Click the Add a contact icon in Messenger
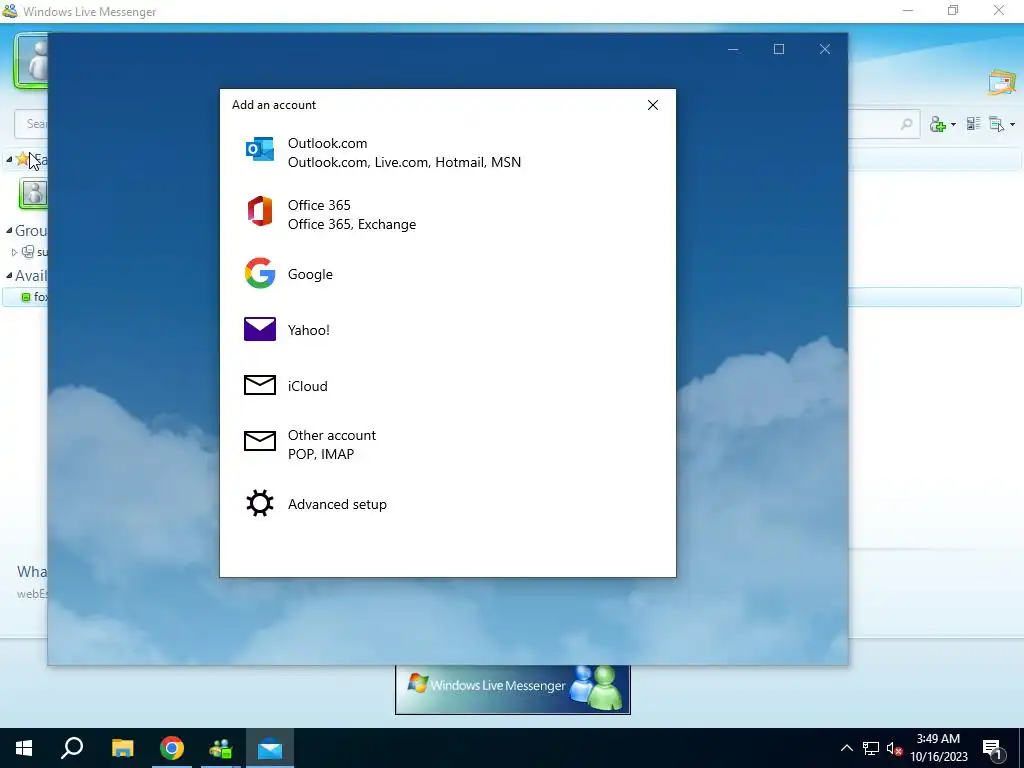 938,124
